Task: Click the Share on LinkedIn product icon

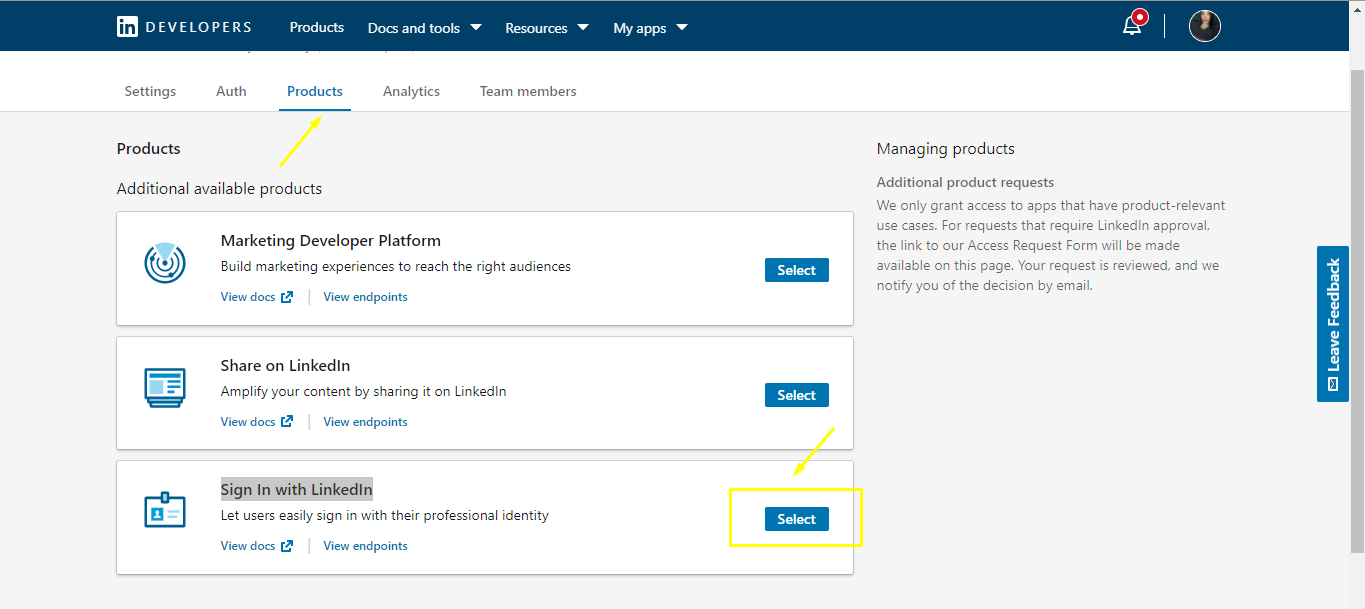Action: point(165,388)
